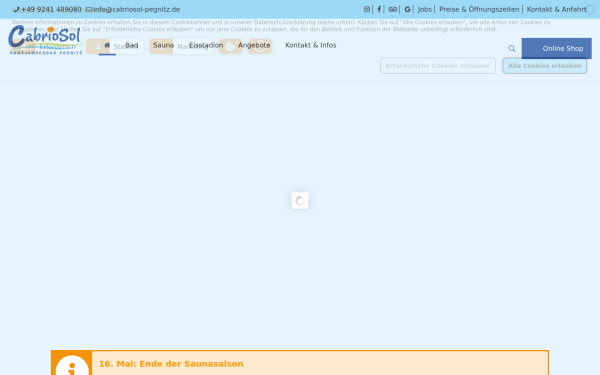Screen dimensions: 600x375
Task: Click the CabrioSol logo
Action: [45, 40]
